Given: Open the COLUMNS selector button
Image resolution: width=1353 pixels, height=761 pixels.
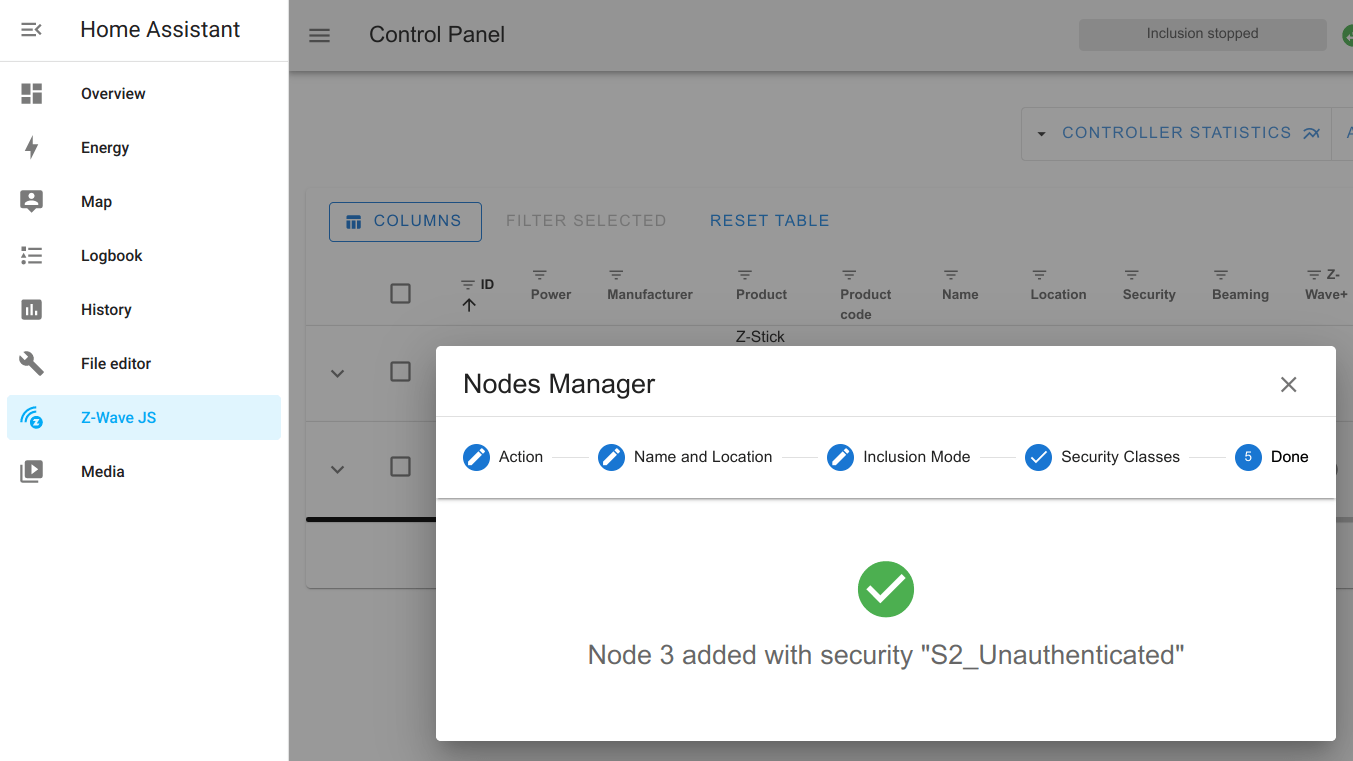Looking at the screenshot, I should [405, 221].
